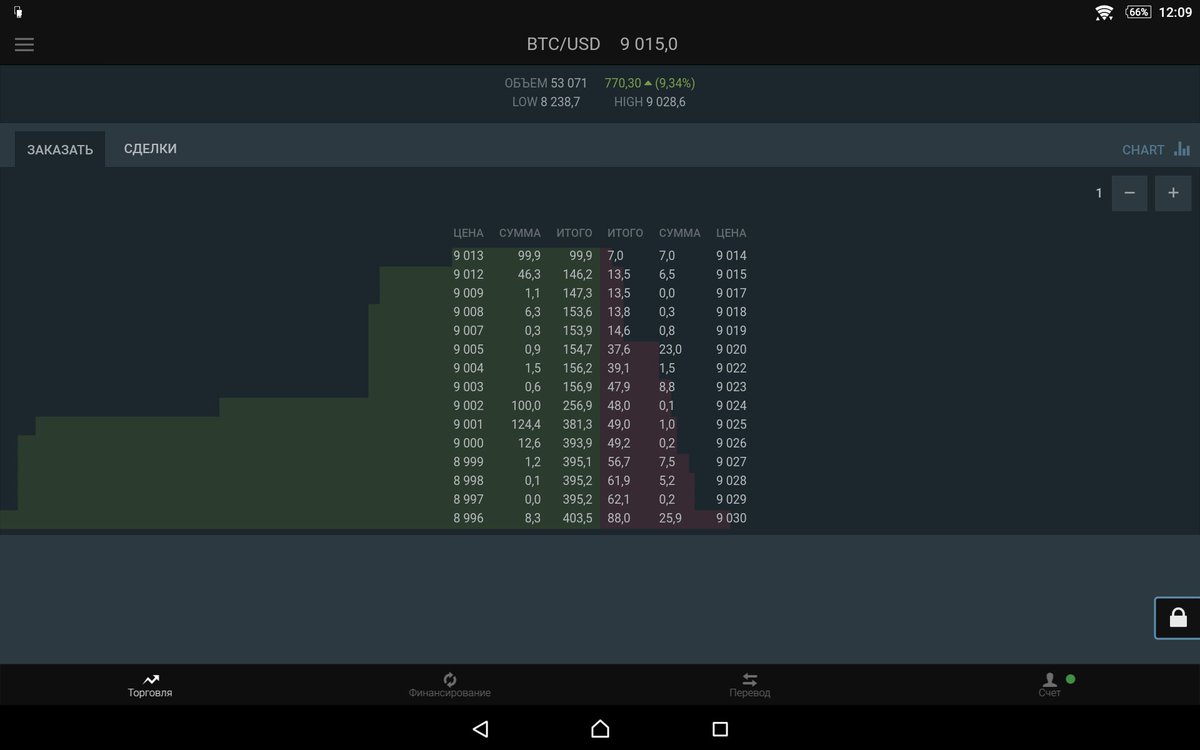This screenshot has width=1200, height=750.
Task: Tap the 770,30 (9,34%) daily change
Action: pos(650,83)
